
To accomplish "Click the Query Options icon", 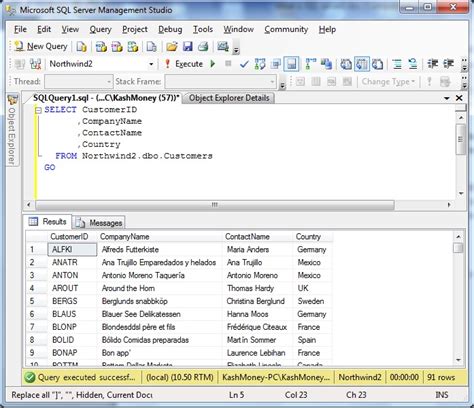I will click(x=276, y=64).
